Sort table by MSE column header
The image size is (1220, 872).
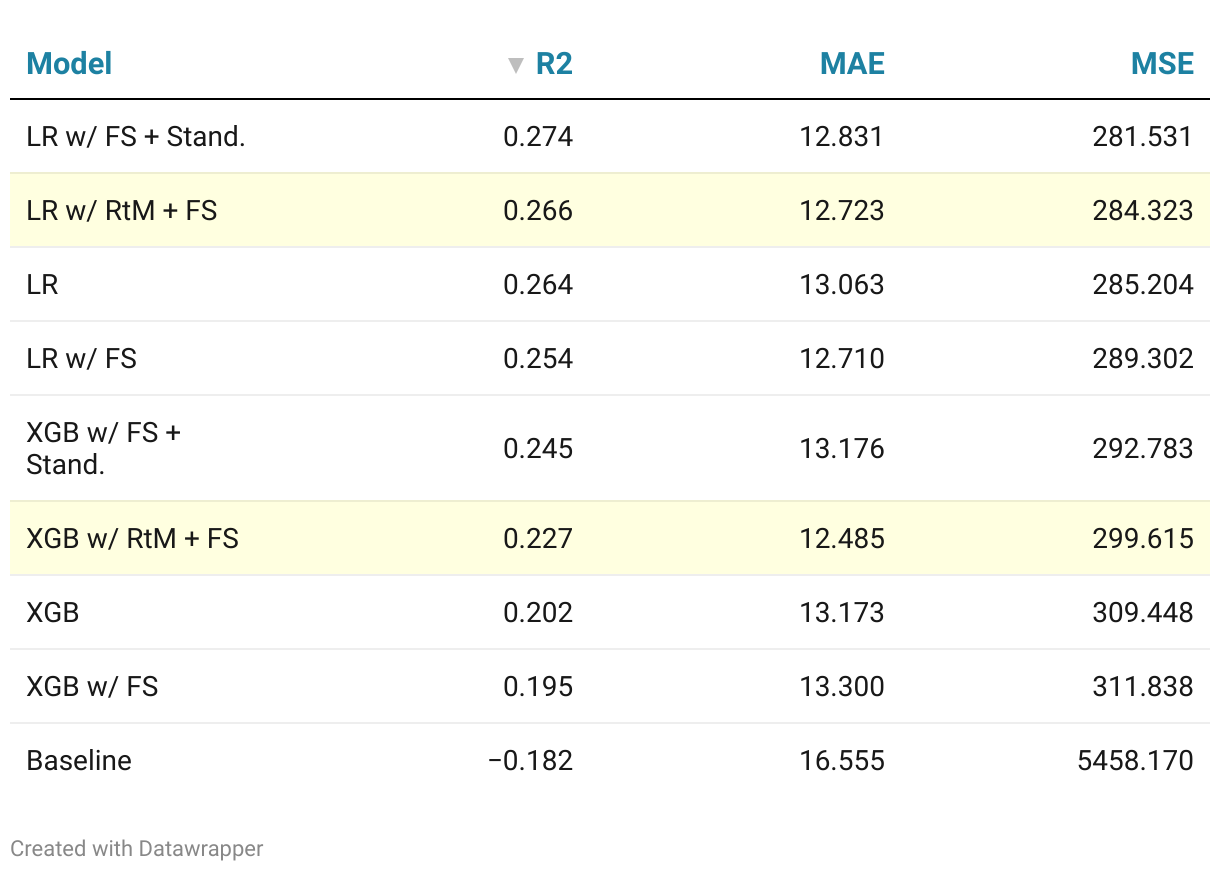coord(1162,64)
